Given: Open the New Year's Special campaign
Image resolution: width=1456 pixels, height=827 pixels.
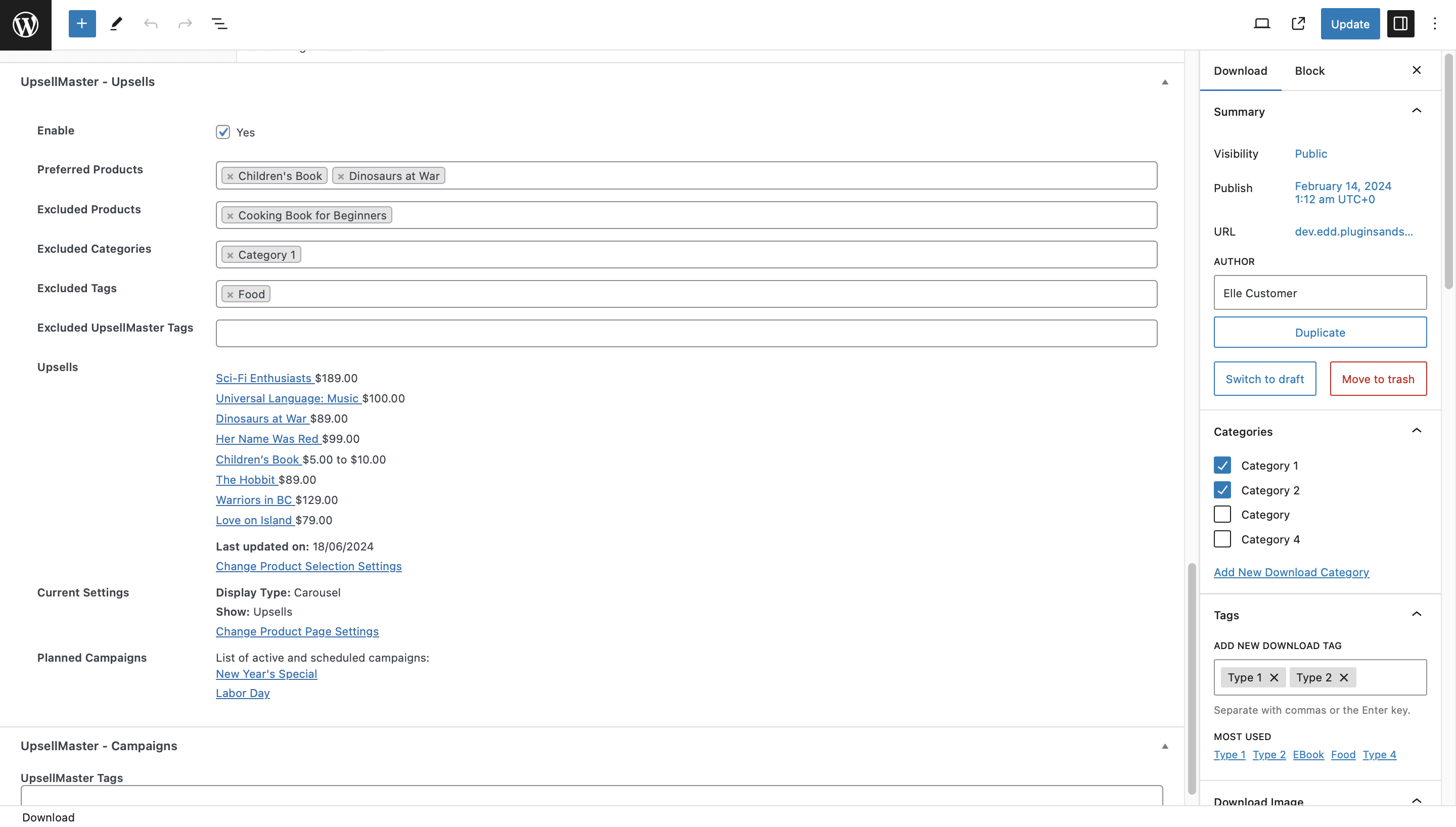Looking at the screenshot, I should click(x=266, y=674).
